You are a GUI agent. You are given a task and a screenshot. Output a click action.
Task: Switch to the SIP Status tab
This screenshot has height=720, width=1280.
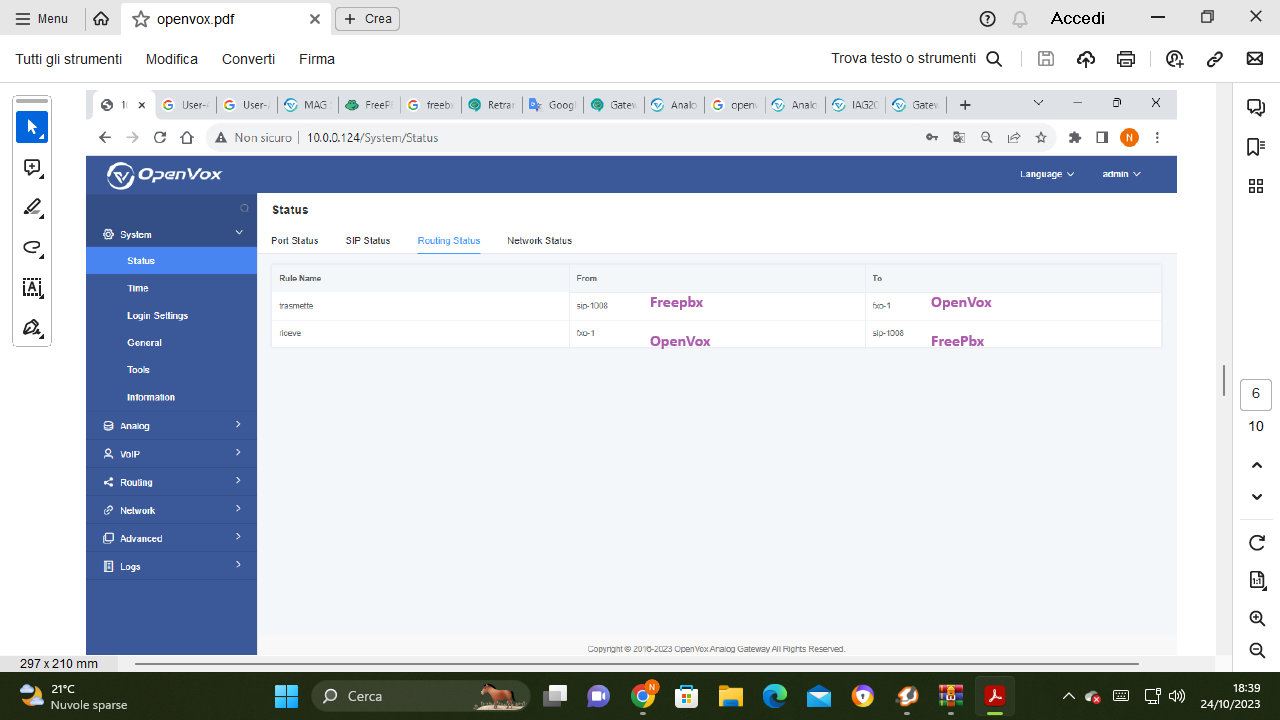coord(368,241)
